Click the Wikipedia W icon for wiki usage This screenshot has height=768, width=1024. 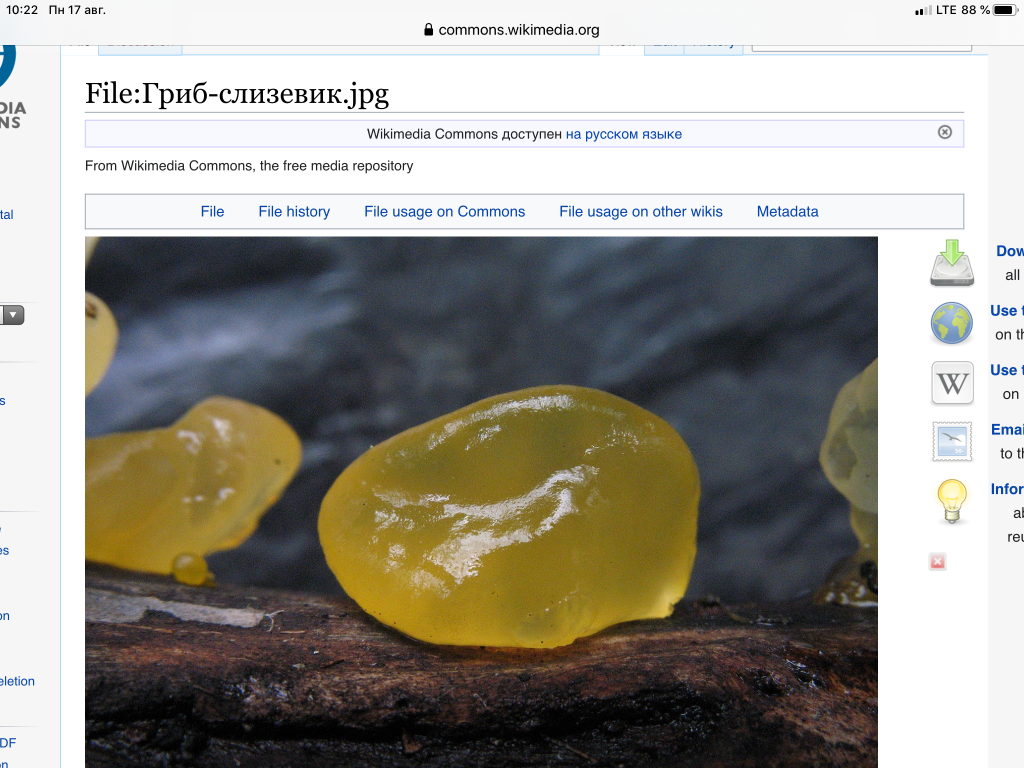(x=952, y=382)
